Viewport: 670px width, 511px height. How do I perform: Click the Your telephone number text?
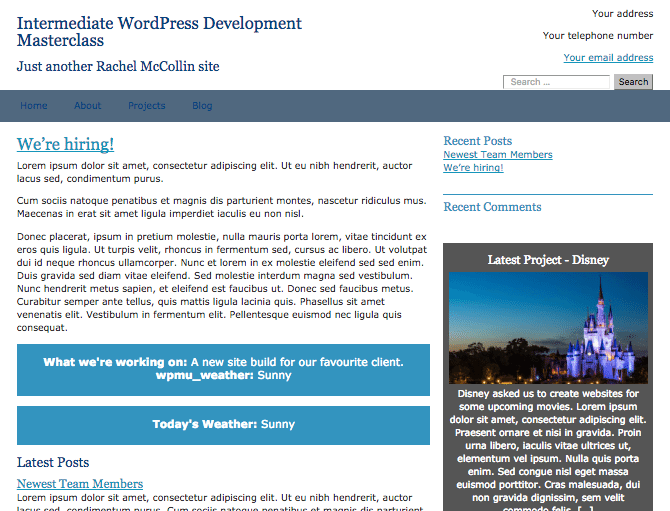tap(598, 35)
